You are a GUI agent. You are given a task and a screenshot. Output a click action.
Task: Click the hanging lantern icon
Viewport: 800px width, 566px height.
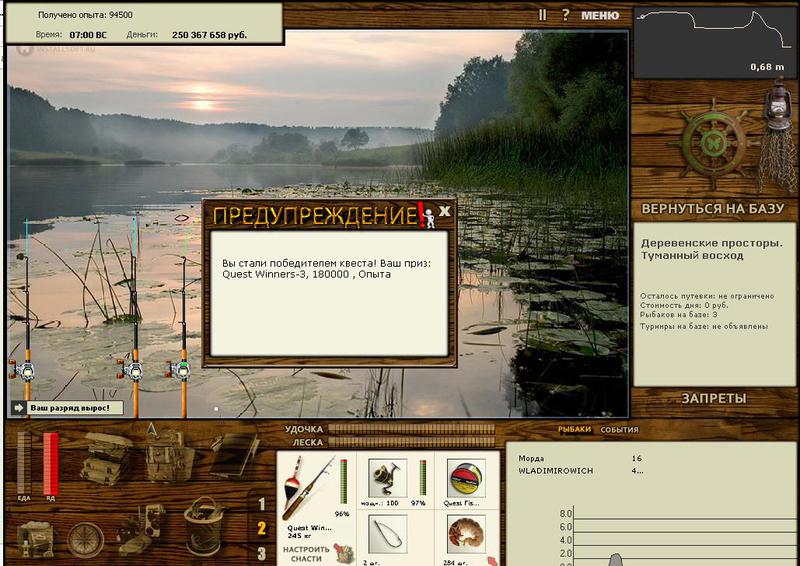777,104
